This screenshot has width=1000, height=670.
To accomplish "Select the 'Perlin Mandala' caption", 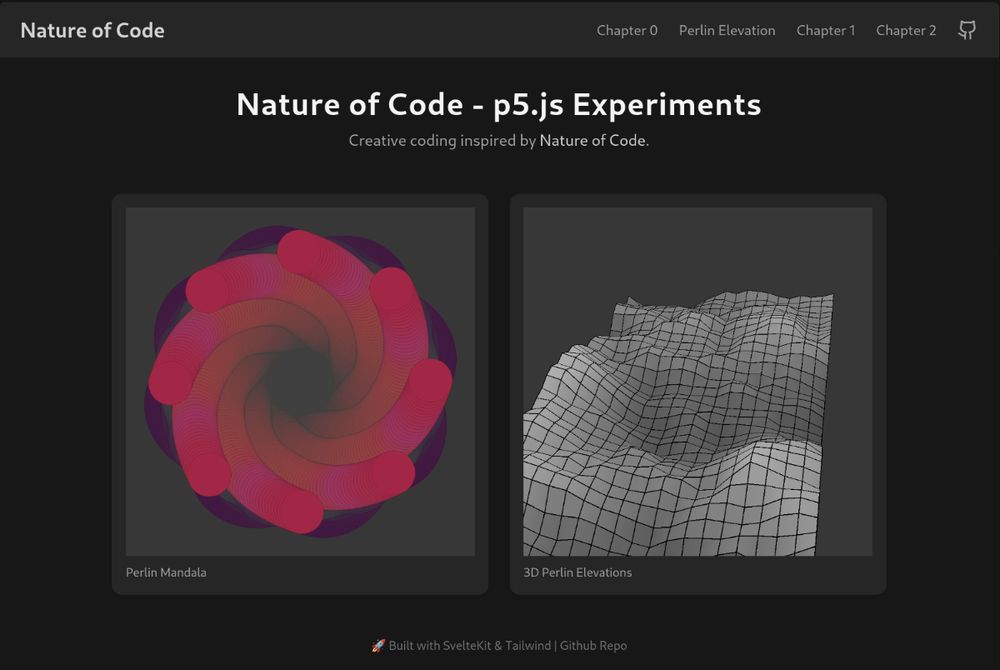I will (x=166, y=572).
